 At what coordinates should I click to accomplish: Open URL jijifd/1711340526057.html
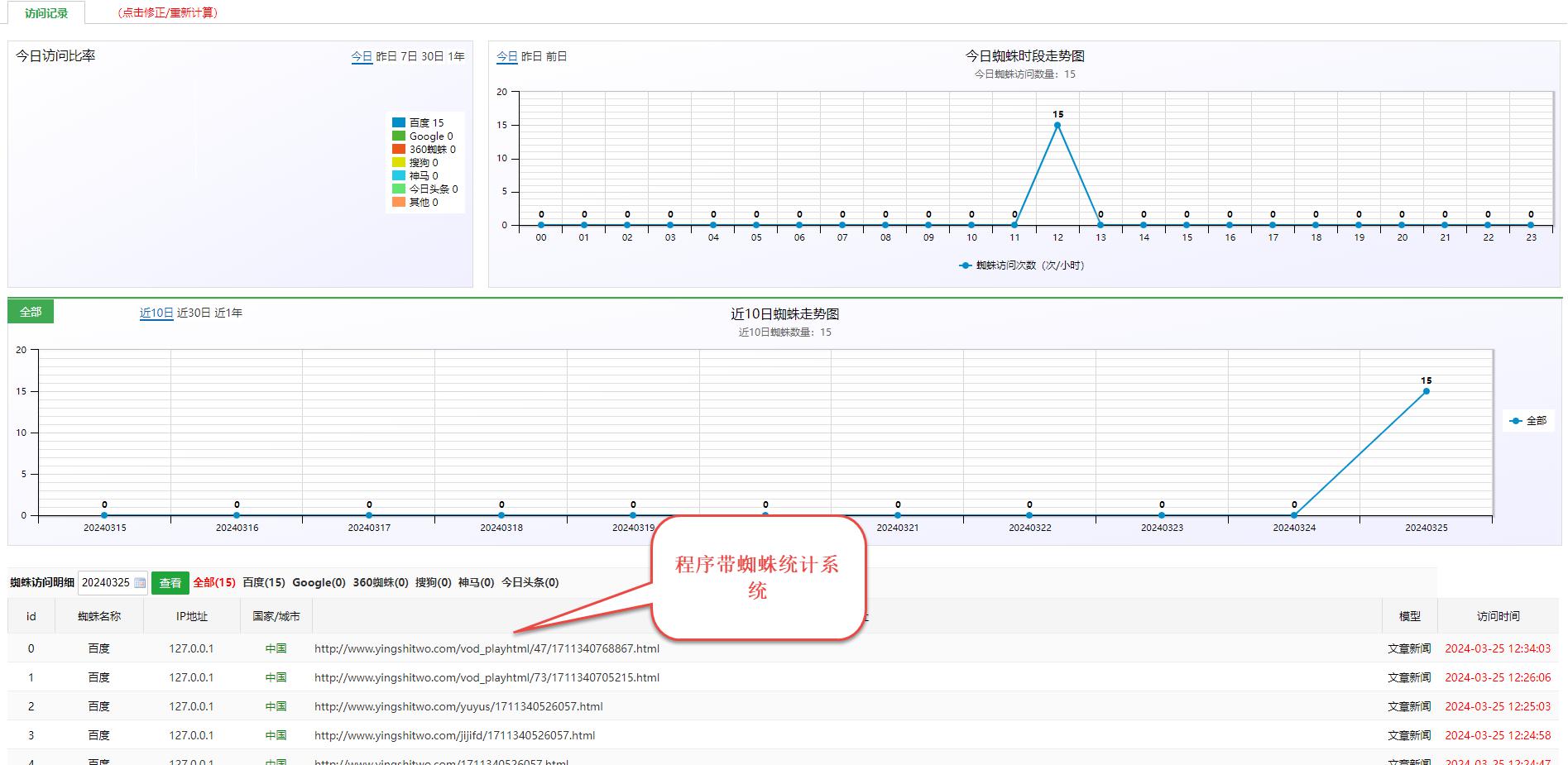point(454,735)
